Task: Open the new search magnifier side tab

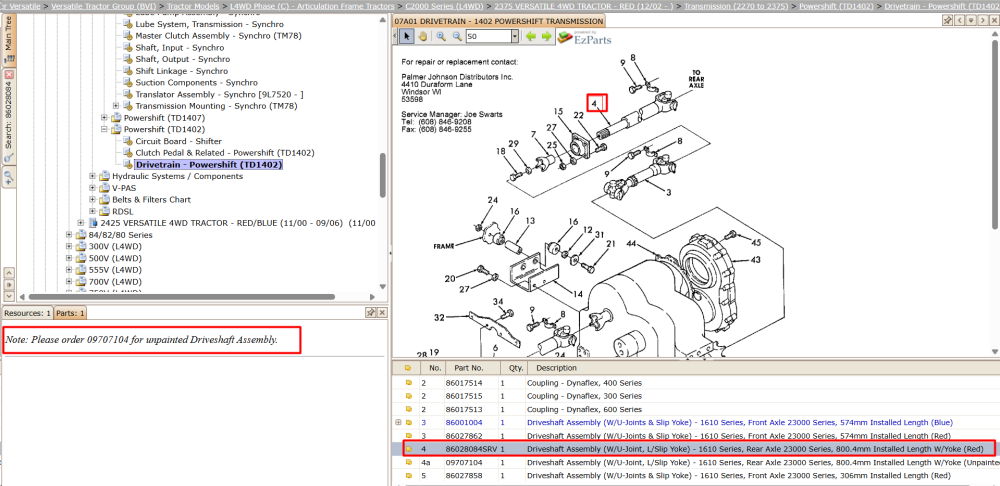Action: (9, 177)
